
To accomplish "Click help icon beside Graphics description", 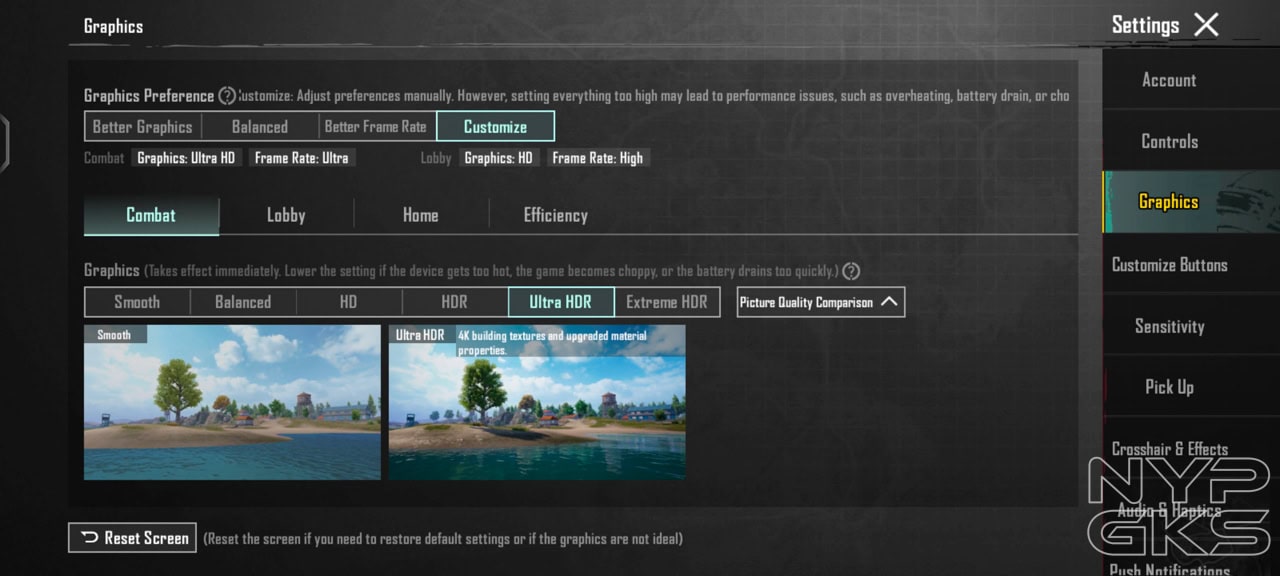I will (x=851, y=271).
